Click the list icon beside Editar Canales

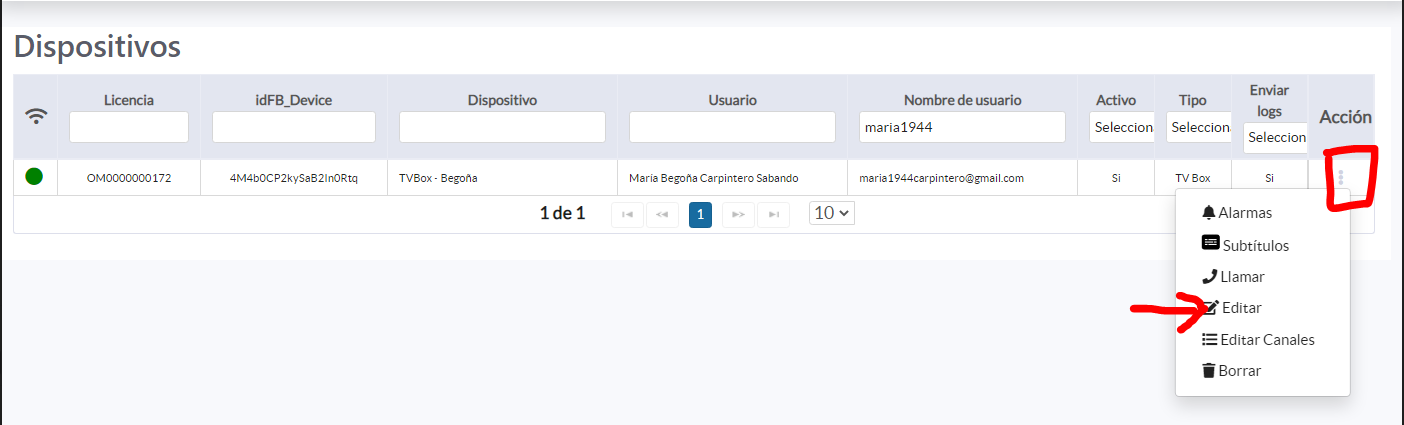click(1209, 339)
